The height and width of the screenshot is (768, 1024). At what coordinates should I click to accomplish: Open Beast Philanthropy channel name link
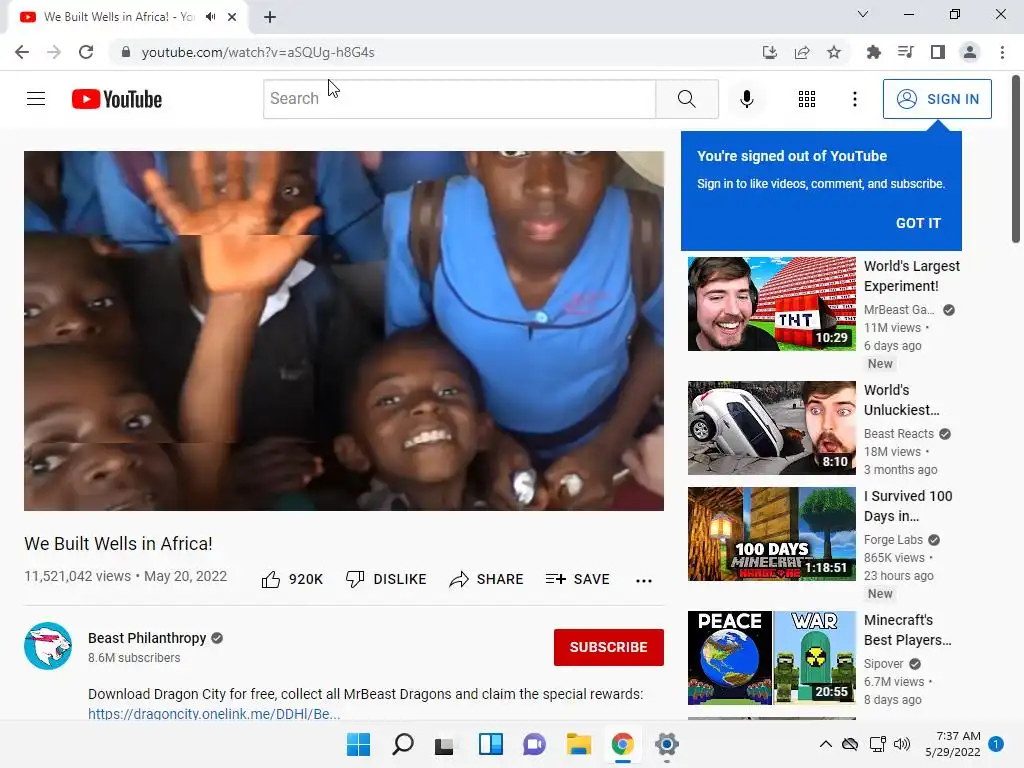coord(147,638)
